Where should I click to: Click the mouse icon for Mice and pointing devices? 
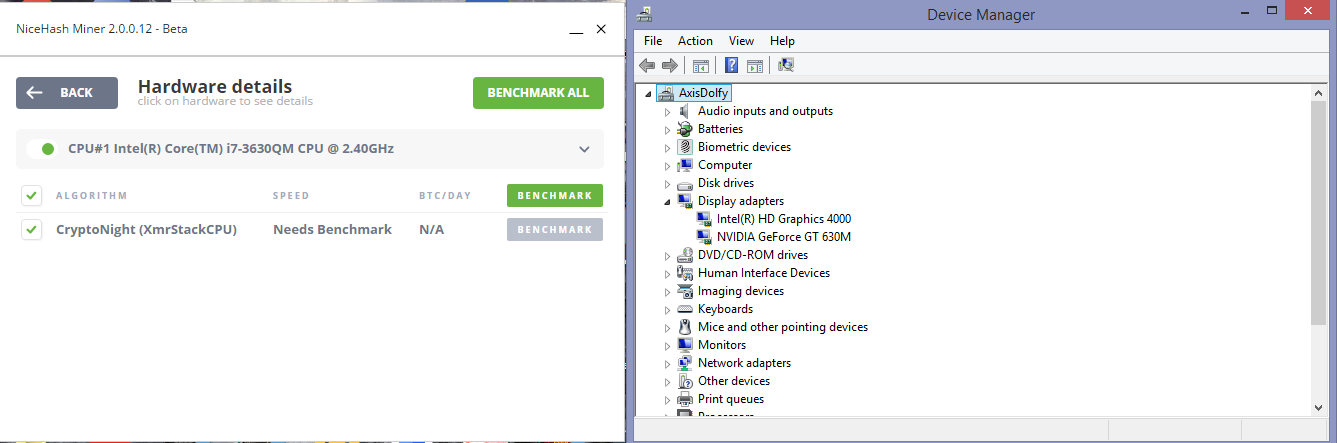tap(685, 327)
